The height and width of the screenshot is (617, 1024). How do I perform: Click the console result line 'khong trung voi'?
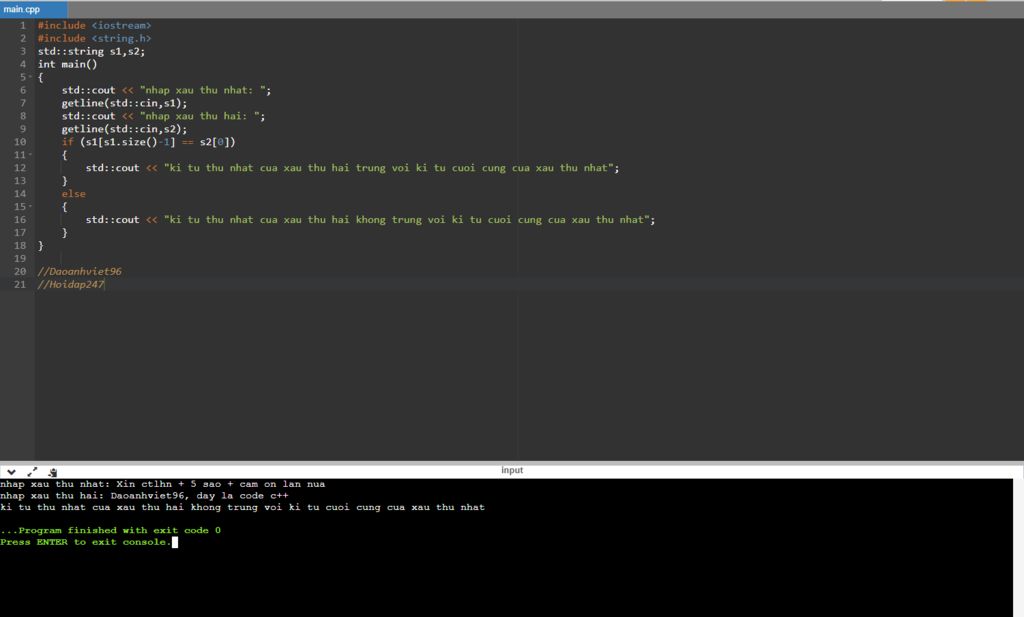coord(242,507)
